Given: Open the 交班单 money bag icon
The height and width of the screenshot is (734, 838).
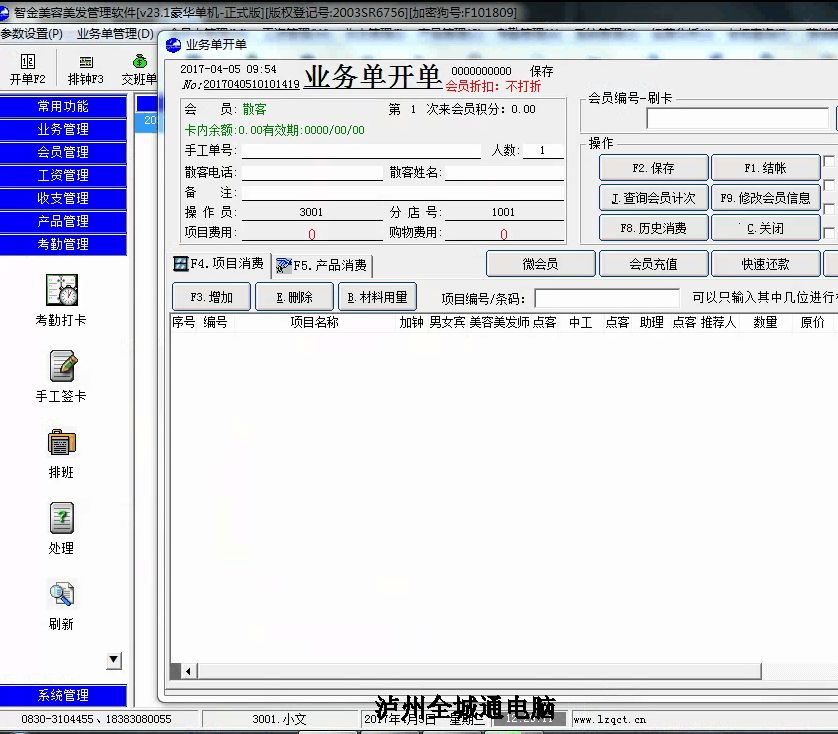Looking at the screenshot, I should tap(140, 61).
